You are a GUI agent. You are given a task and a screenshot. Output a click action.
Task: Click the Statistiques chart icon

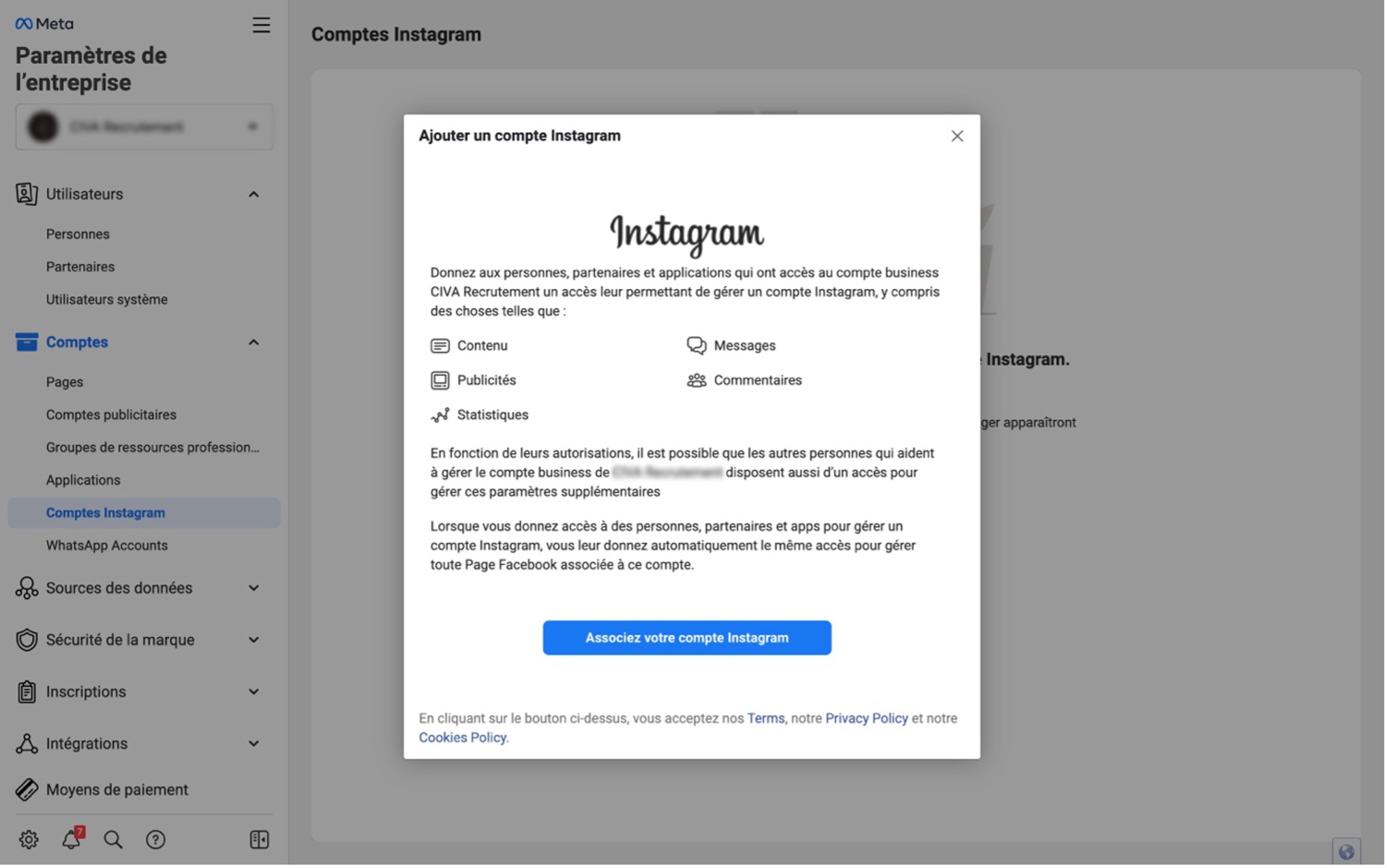[440, 416]
